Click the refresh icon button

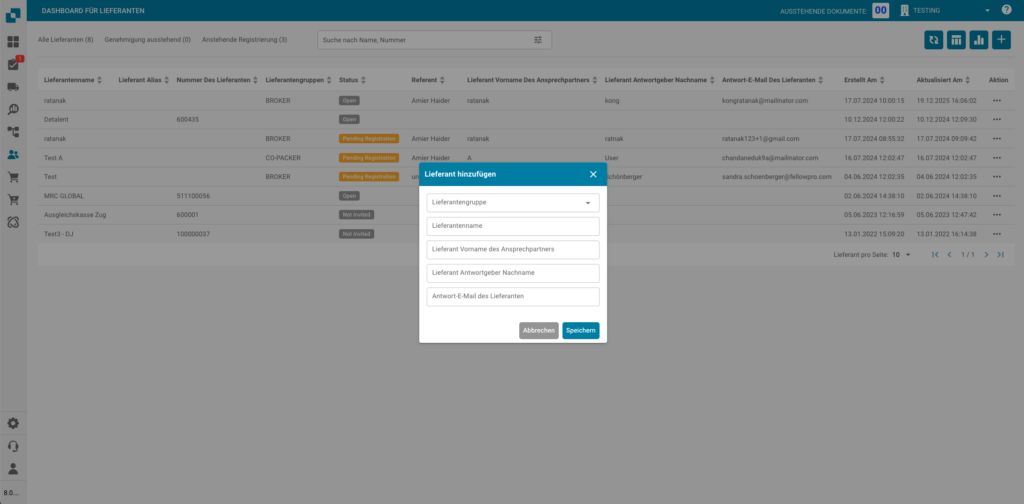[x=933, y=40]
